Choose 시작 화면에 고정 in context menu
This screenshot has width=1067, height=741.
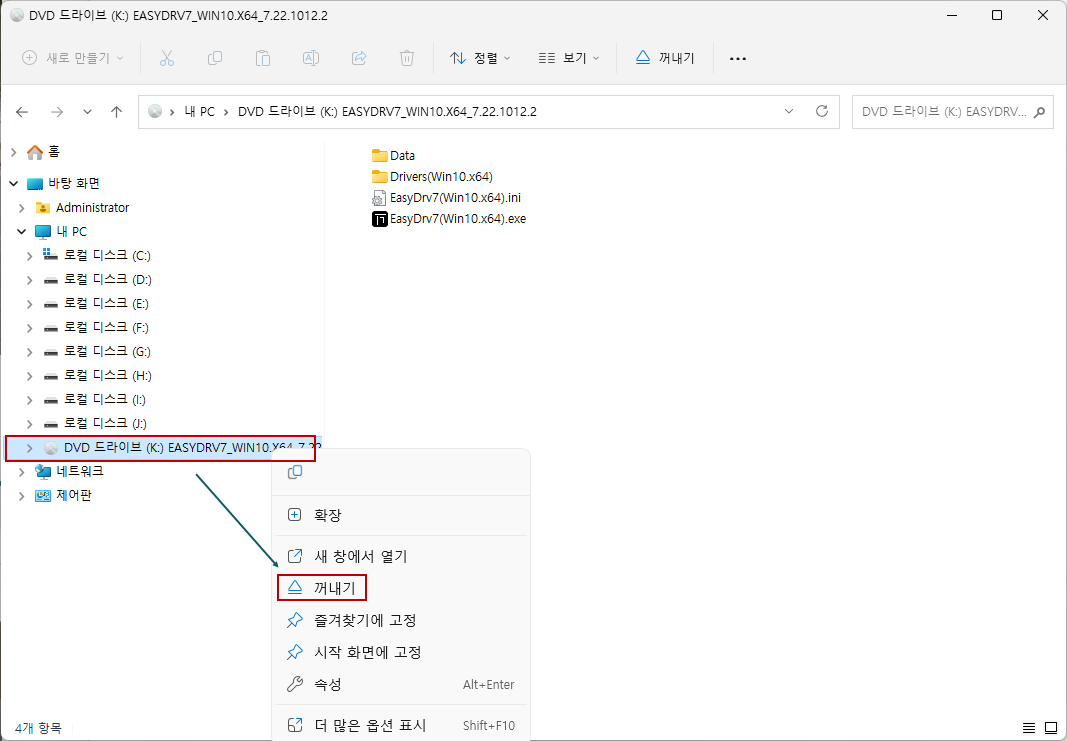pyautogui.click(x=400, y=653)
